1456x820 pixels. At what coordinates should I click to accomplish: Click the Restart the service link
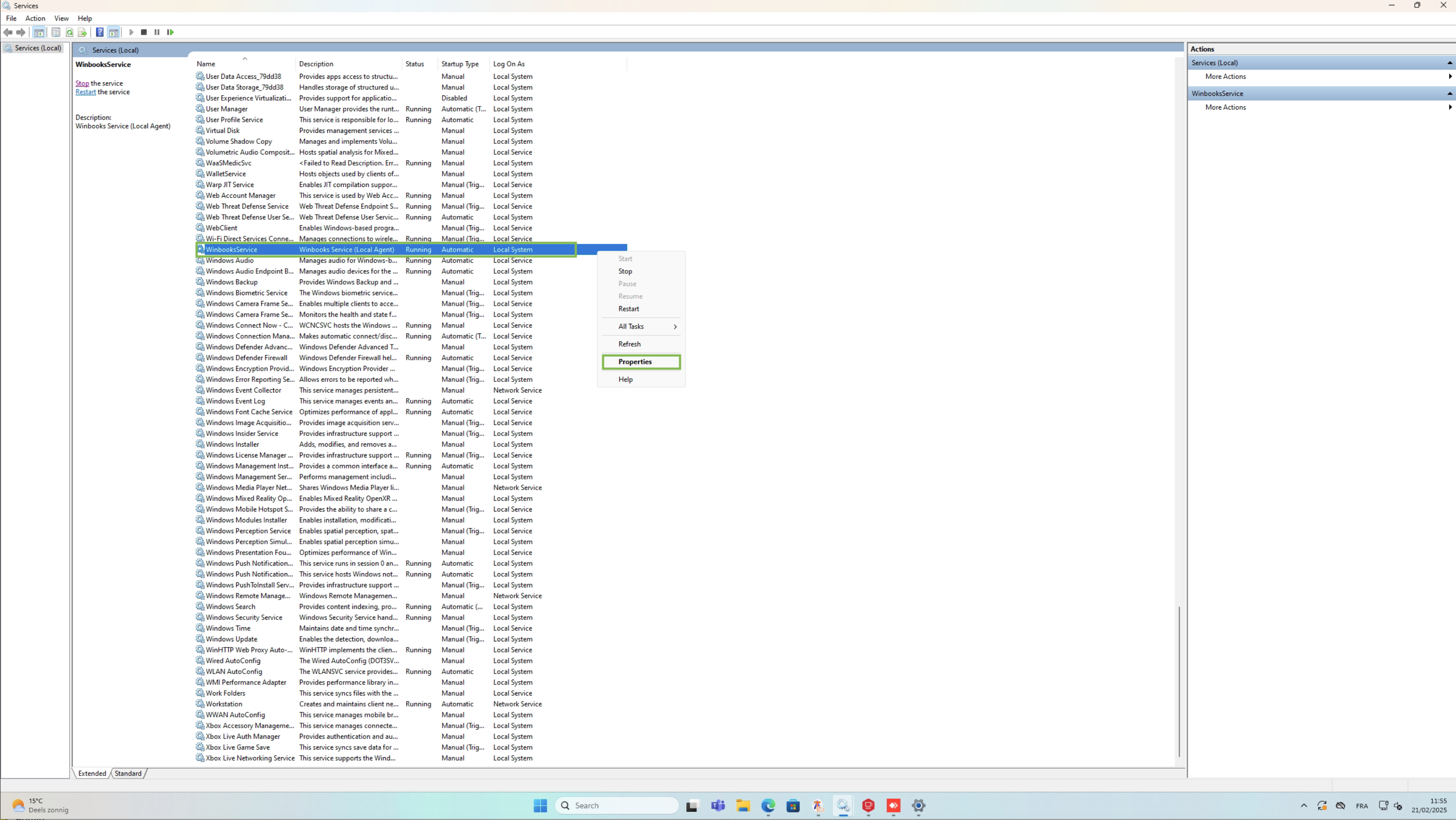(x=85, y=92)
